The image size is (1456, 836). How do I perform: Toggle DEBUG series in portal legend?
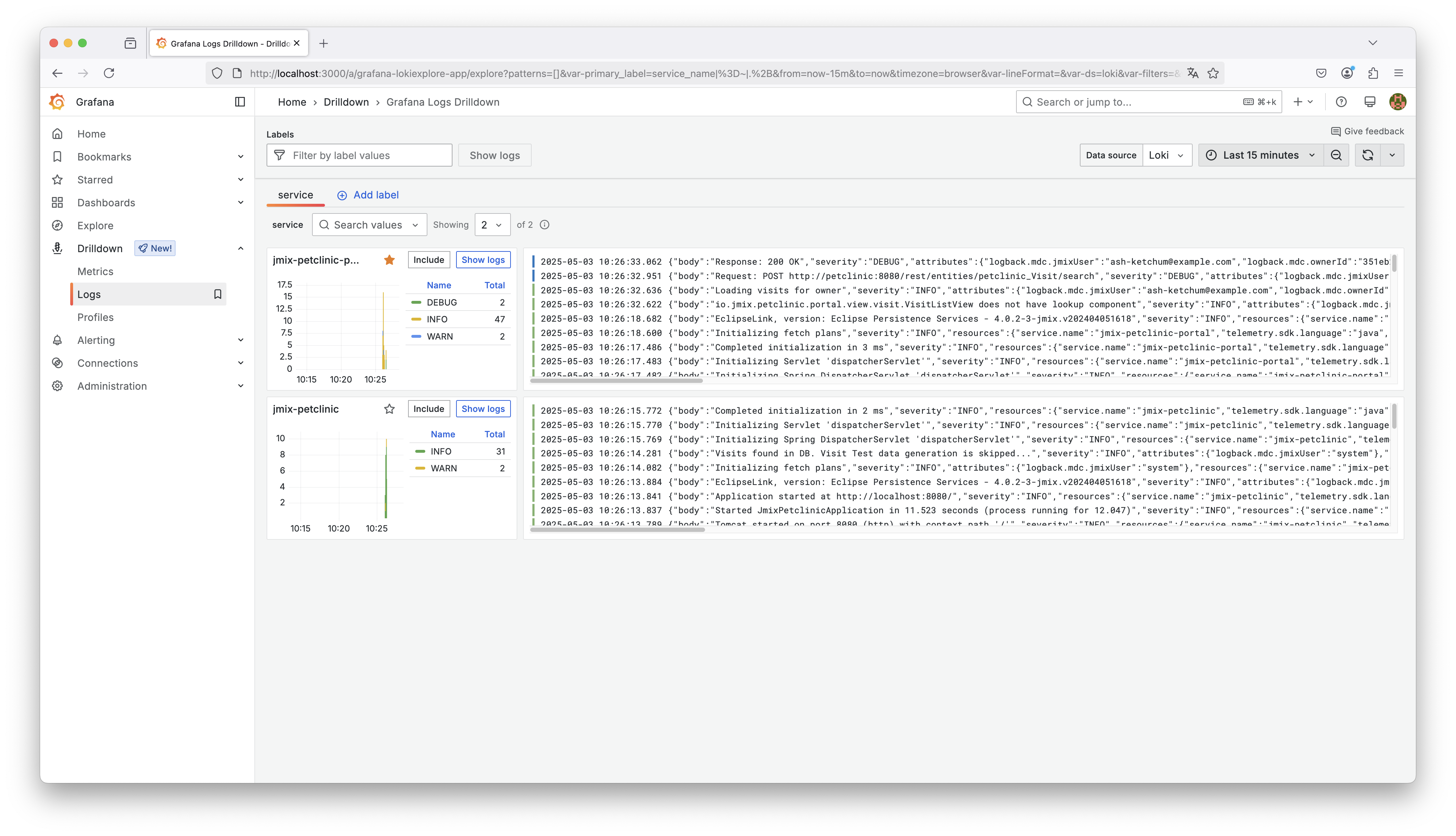coord(441,302)
